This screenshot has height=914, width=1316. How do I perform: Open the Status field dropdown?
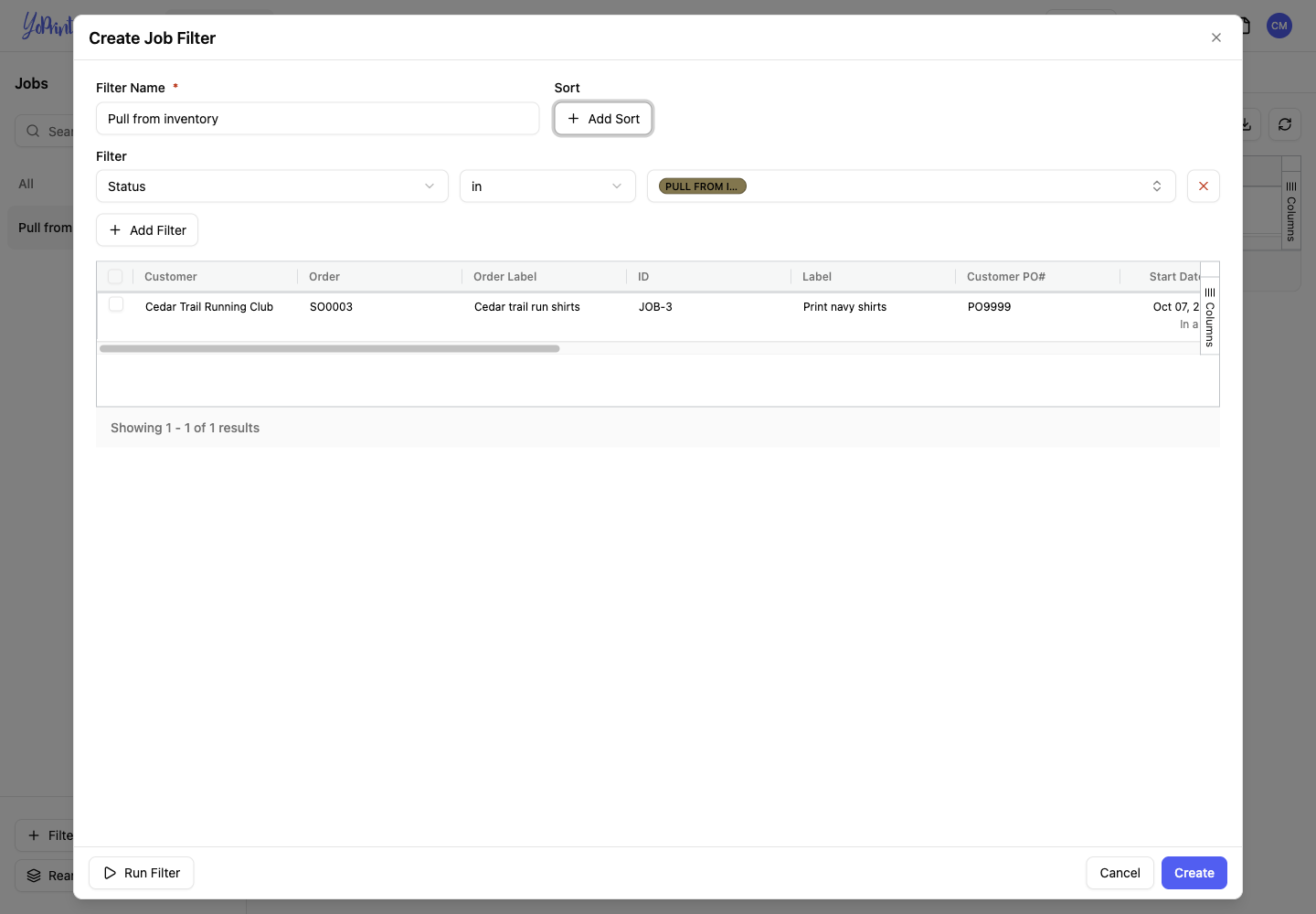click(x=272, y=186)
